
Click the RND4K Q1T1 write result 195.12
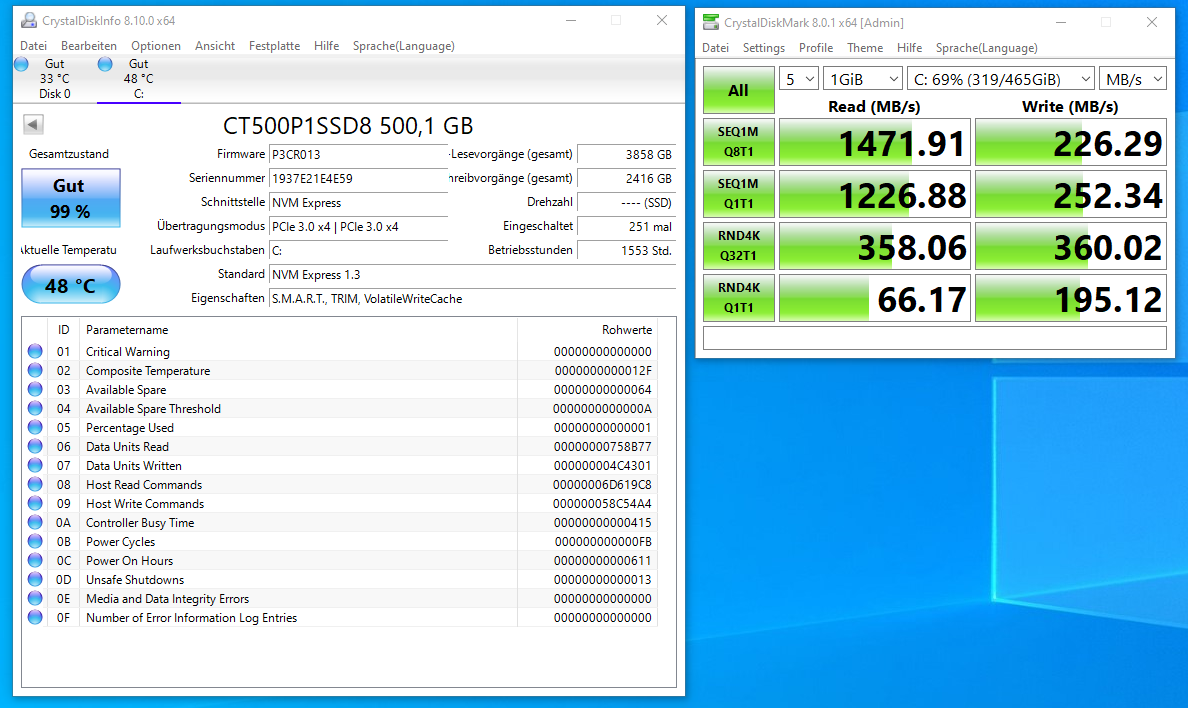(x=1071, y=298)
